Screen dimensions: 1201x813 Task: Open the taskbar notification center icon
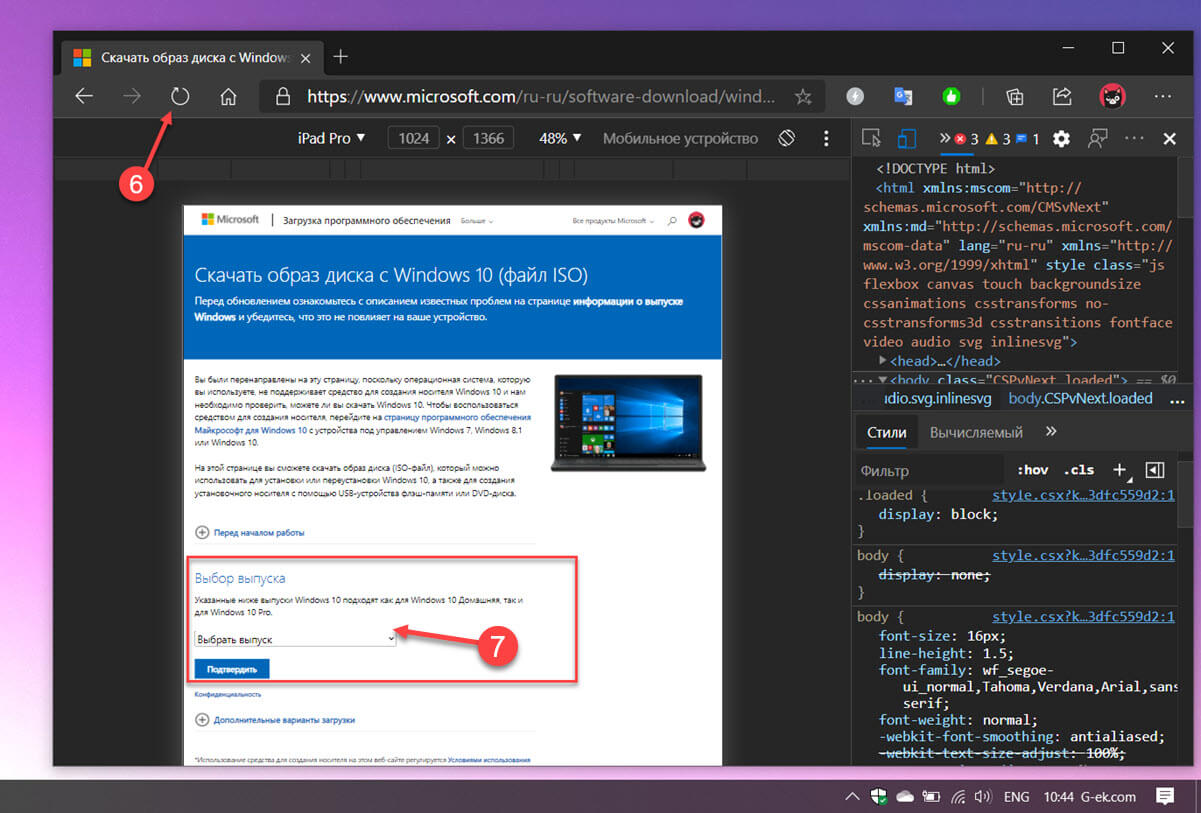click(x=1164, y=797)
